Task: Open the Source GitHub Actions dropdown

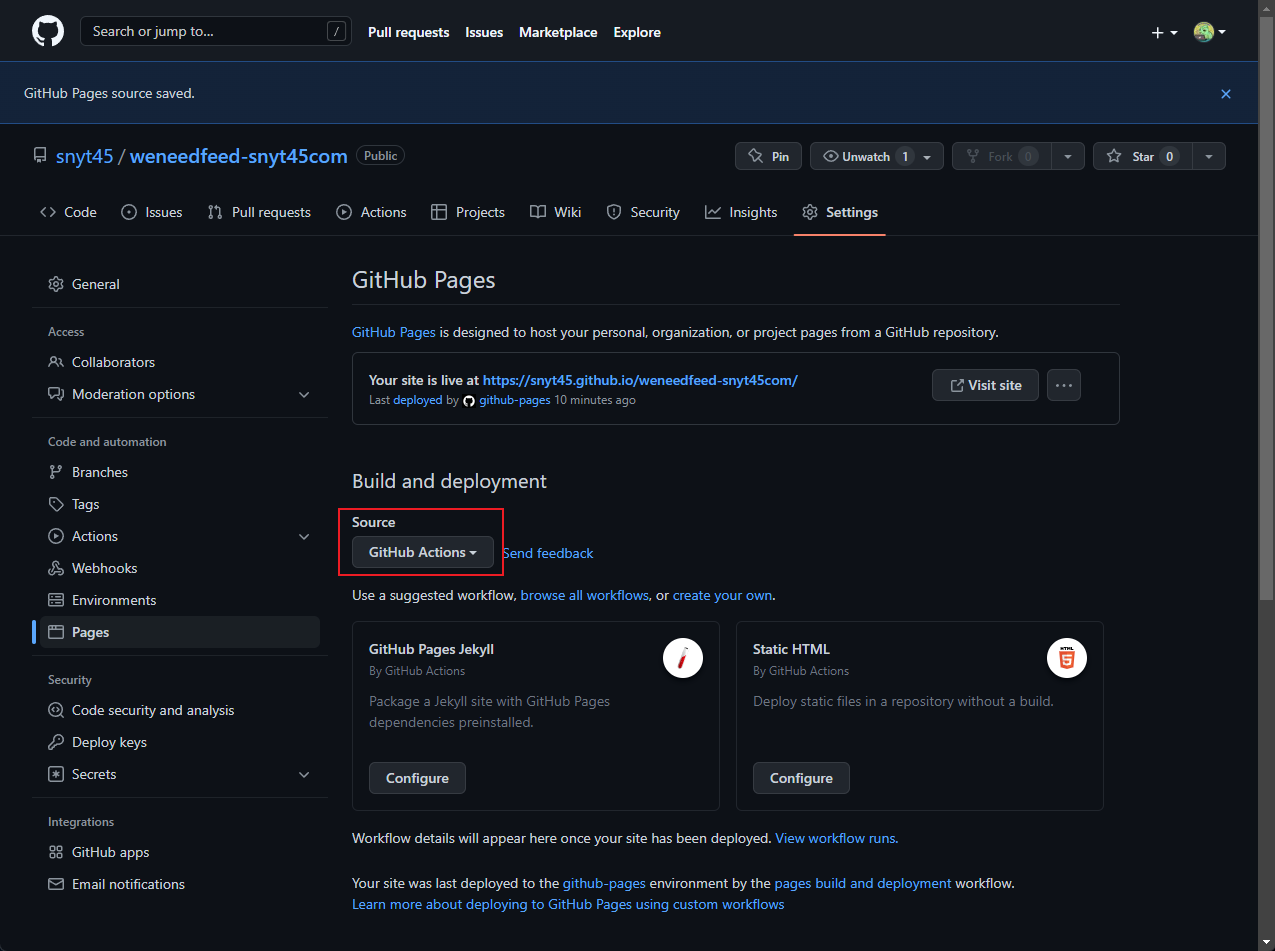Action: (x=423, y=552)
